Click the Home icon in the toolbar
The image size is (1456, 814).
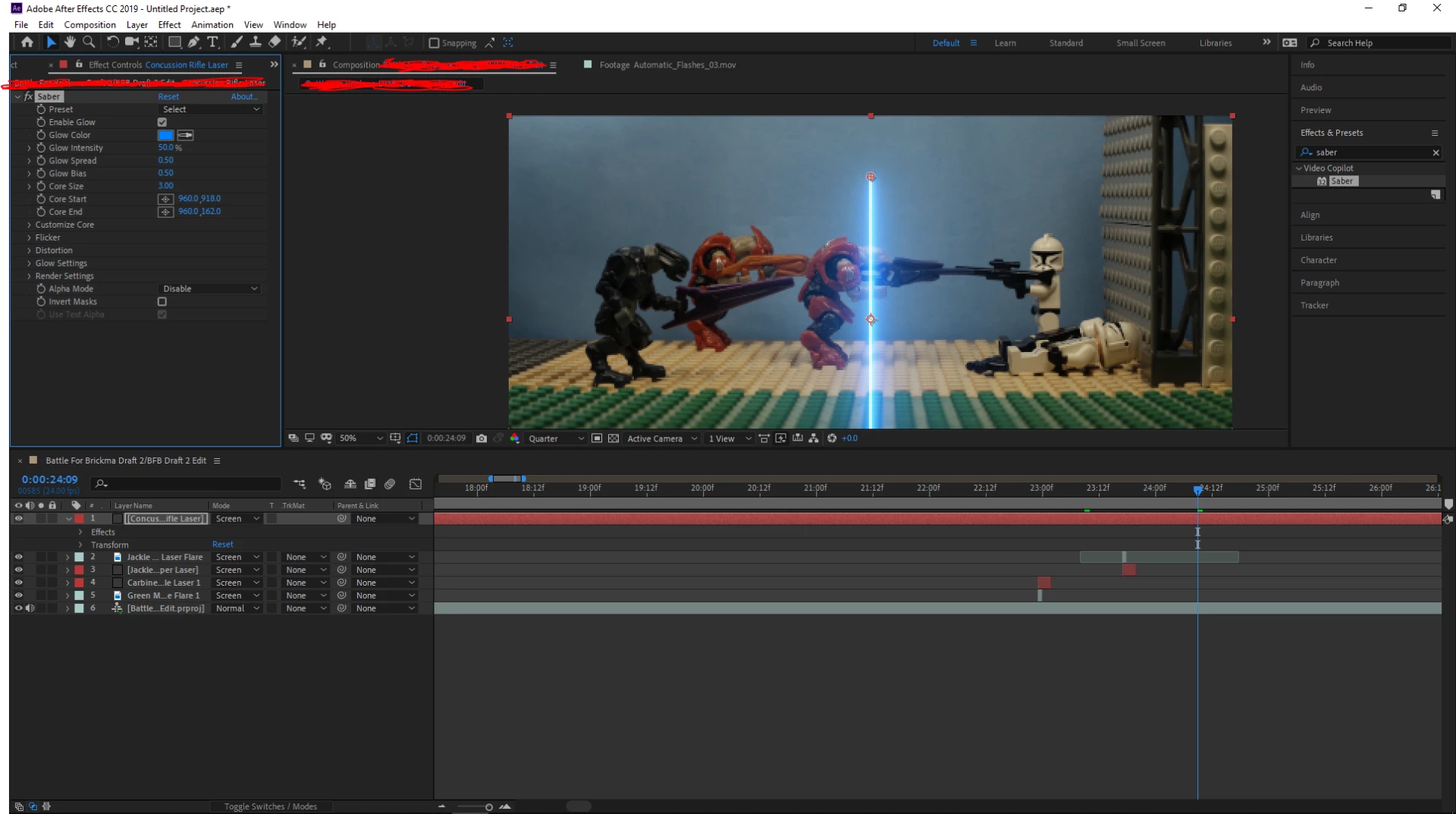[27, 42]
